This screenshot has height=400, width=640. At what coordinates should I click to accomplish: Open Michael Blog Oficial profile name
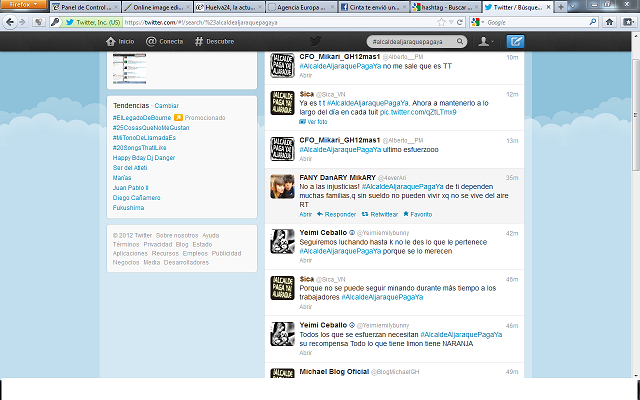334,371
